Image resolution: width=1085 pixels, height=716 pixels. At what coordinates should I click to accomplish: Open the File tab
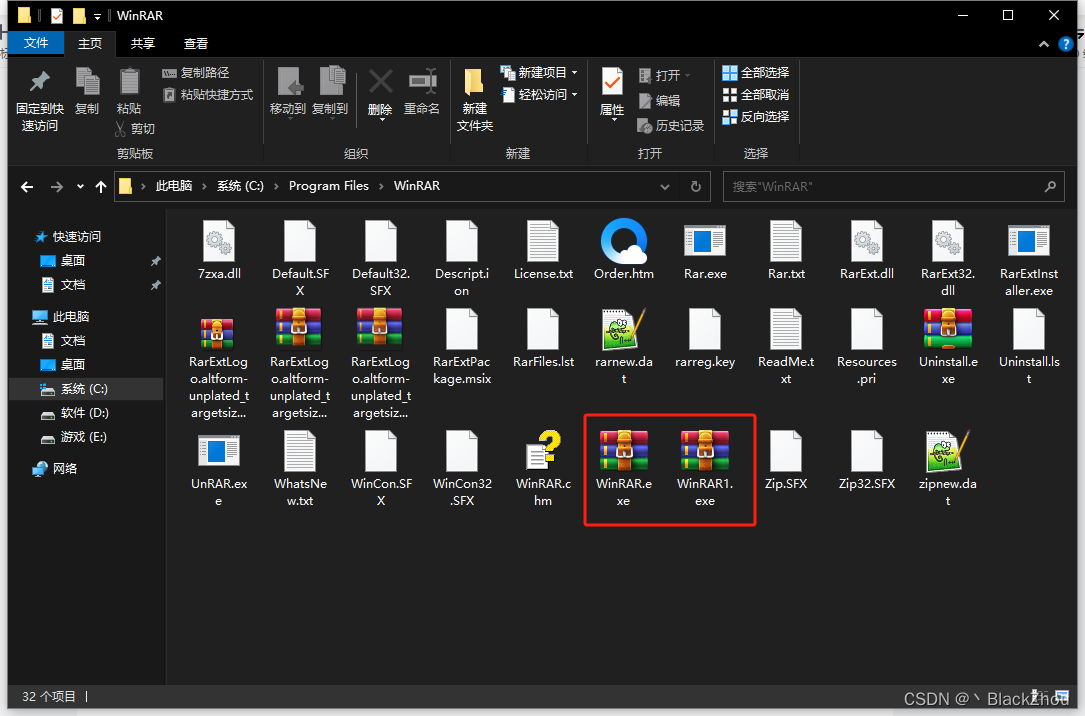point(36,43)
